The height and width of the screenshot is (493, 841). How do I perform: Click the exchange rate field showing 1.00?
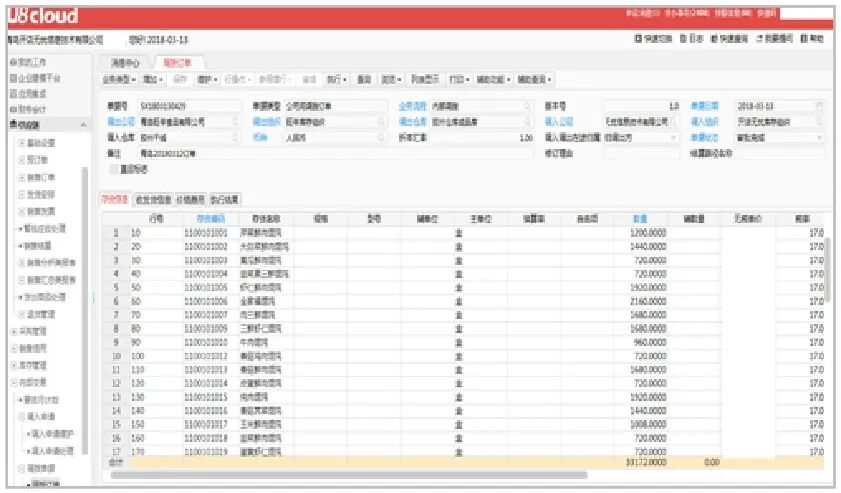[x=481, y=138]
